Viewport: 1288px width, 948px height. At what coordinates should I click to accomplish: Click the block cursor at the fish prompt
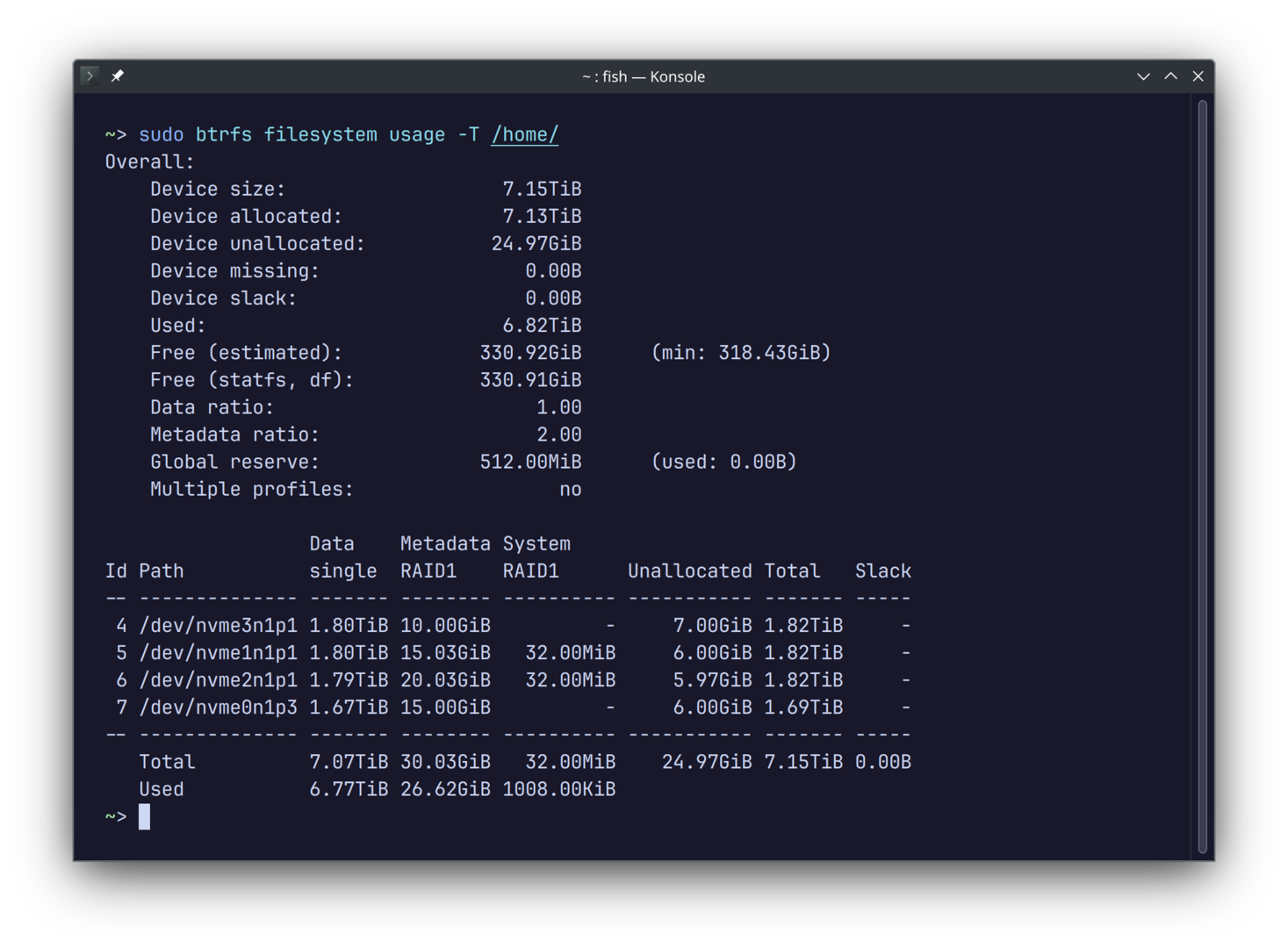[x=143, y=816]
